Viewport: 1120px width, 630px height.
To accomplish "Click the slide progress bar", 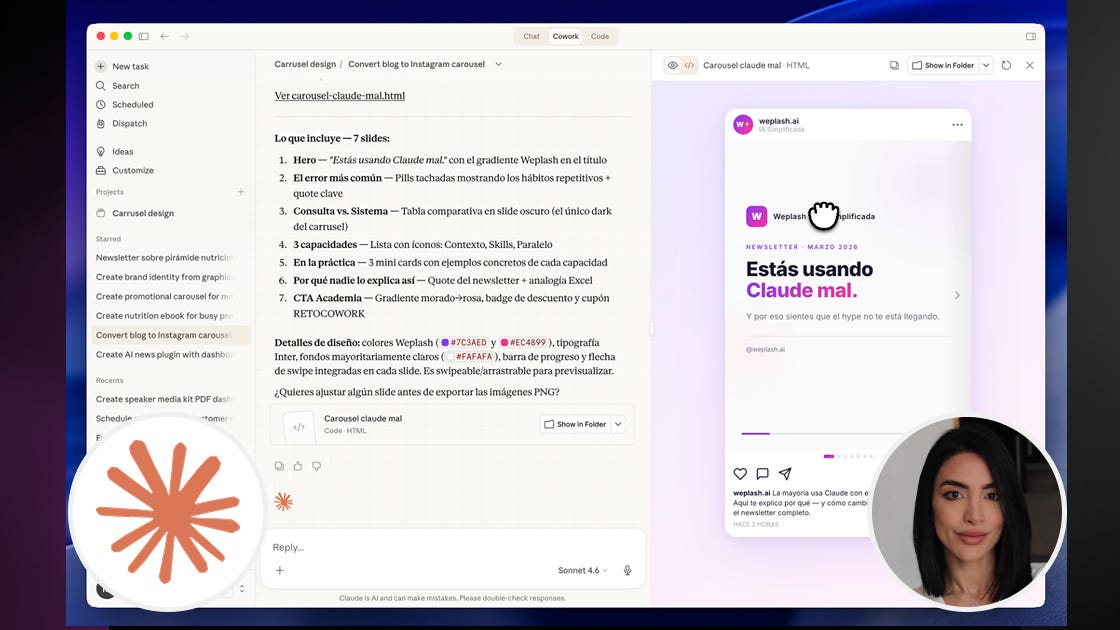I will click(824, 434).
